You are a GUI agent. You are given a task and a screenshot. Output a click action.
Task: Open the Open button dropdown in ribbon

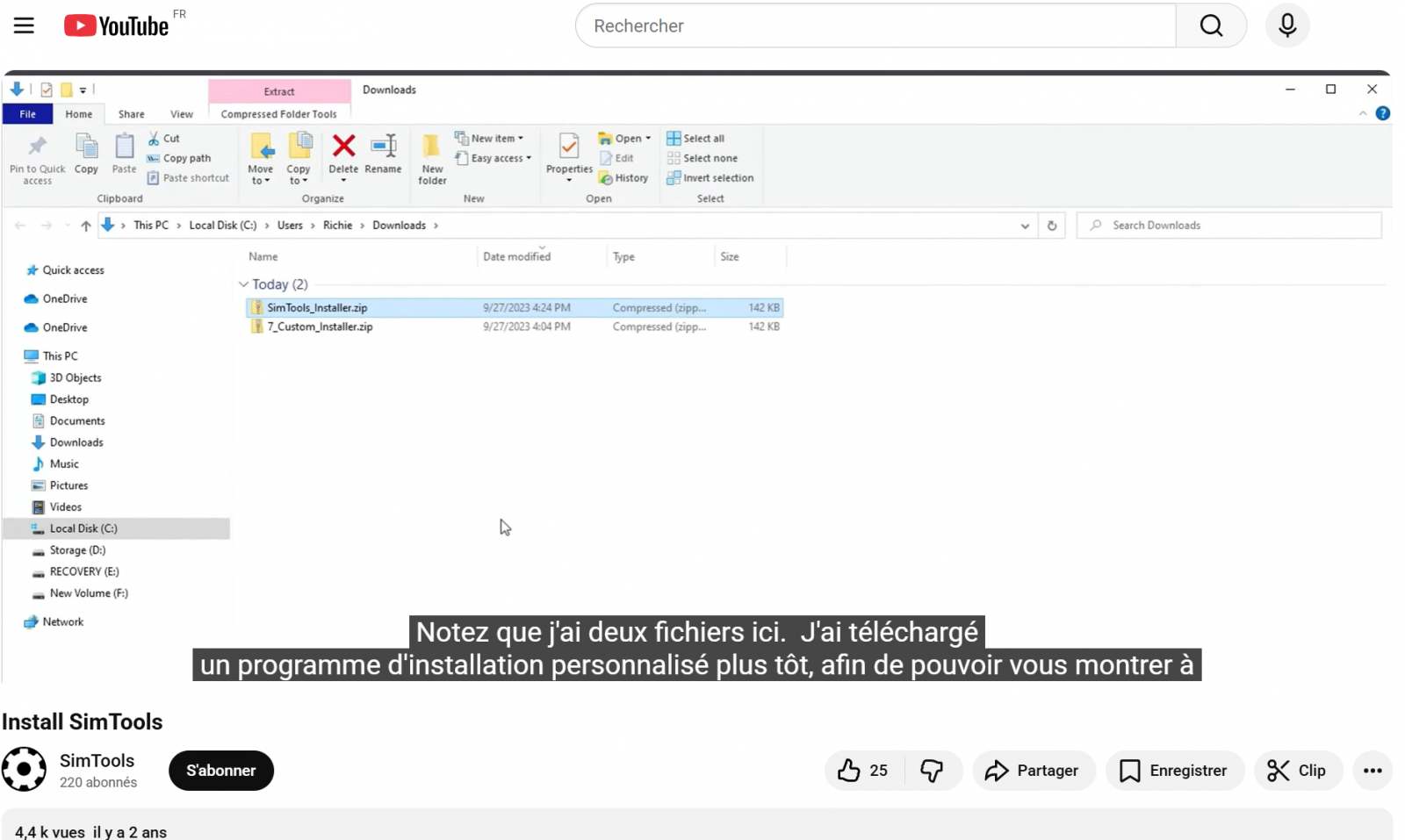point(648,139)
